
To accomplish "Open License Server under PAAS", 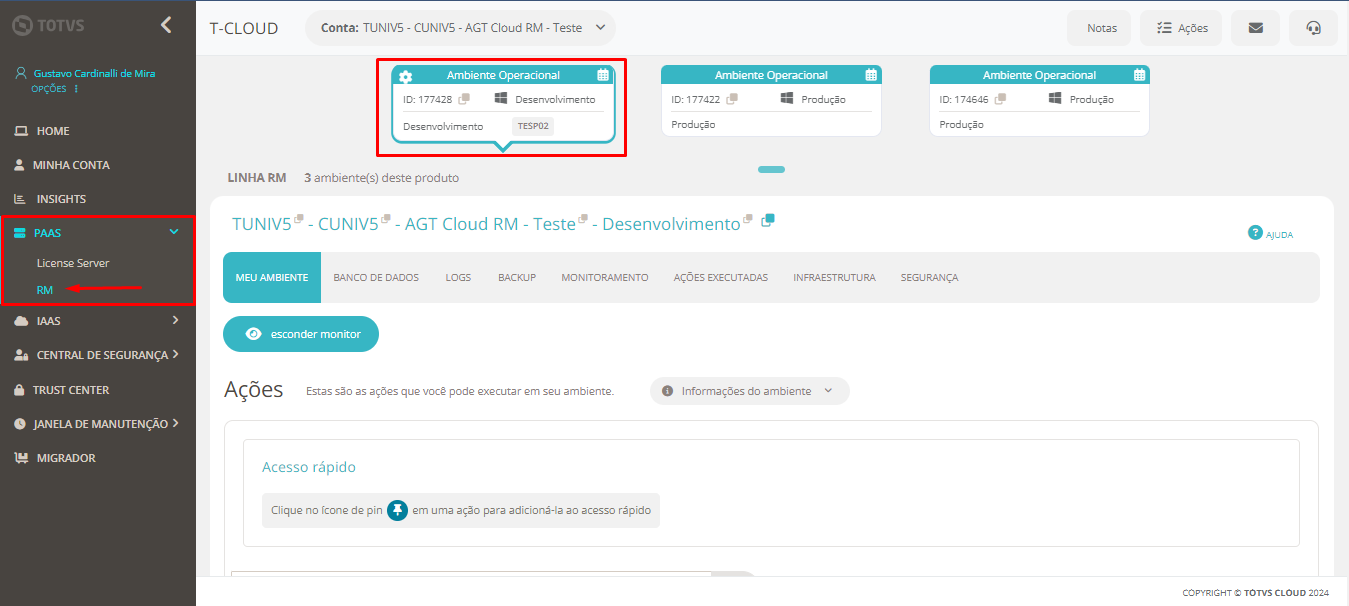I will point(73,263).
